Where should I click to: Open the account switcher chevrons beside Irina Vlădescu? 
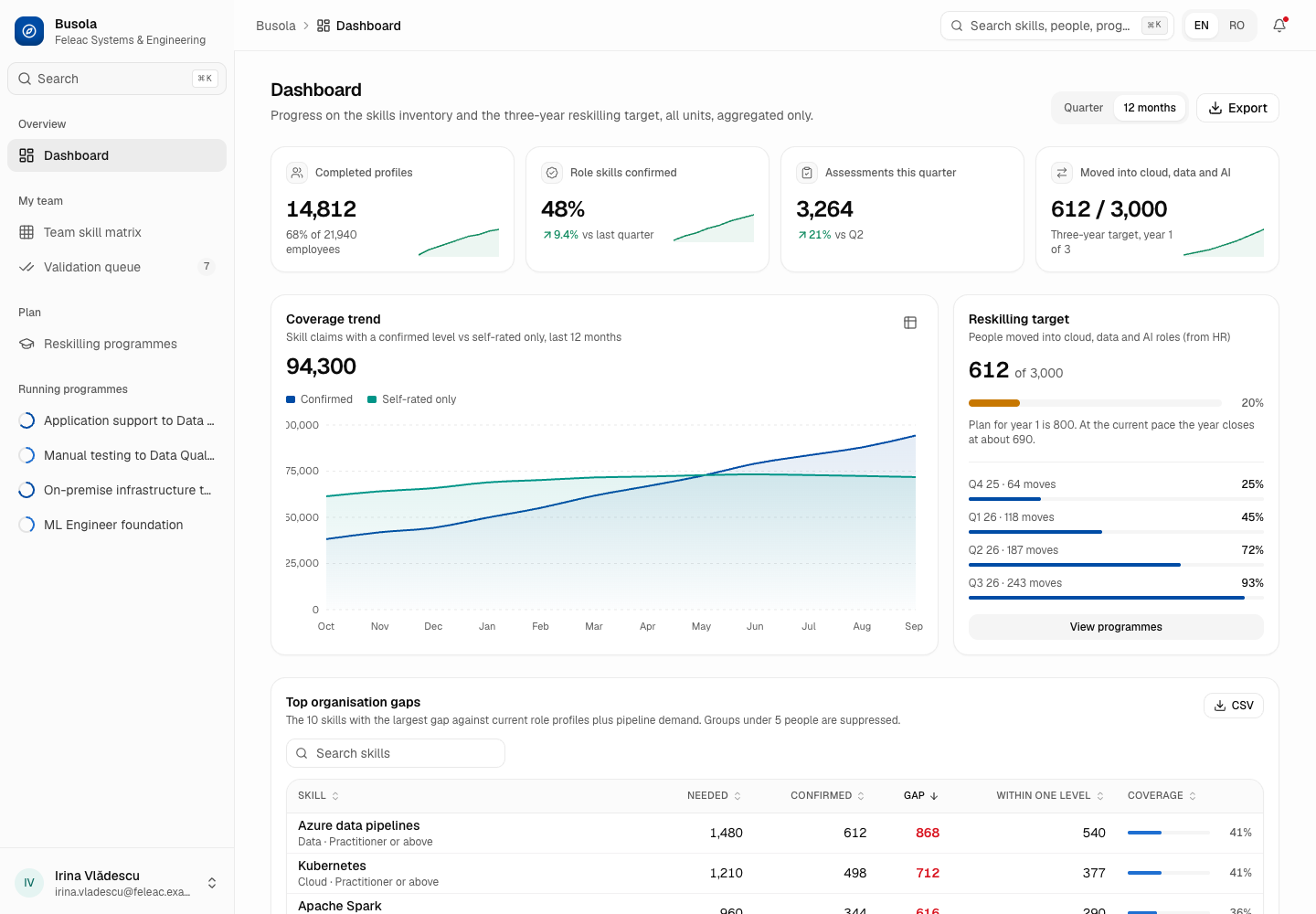point(212,883)
